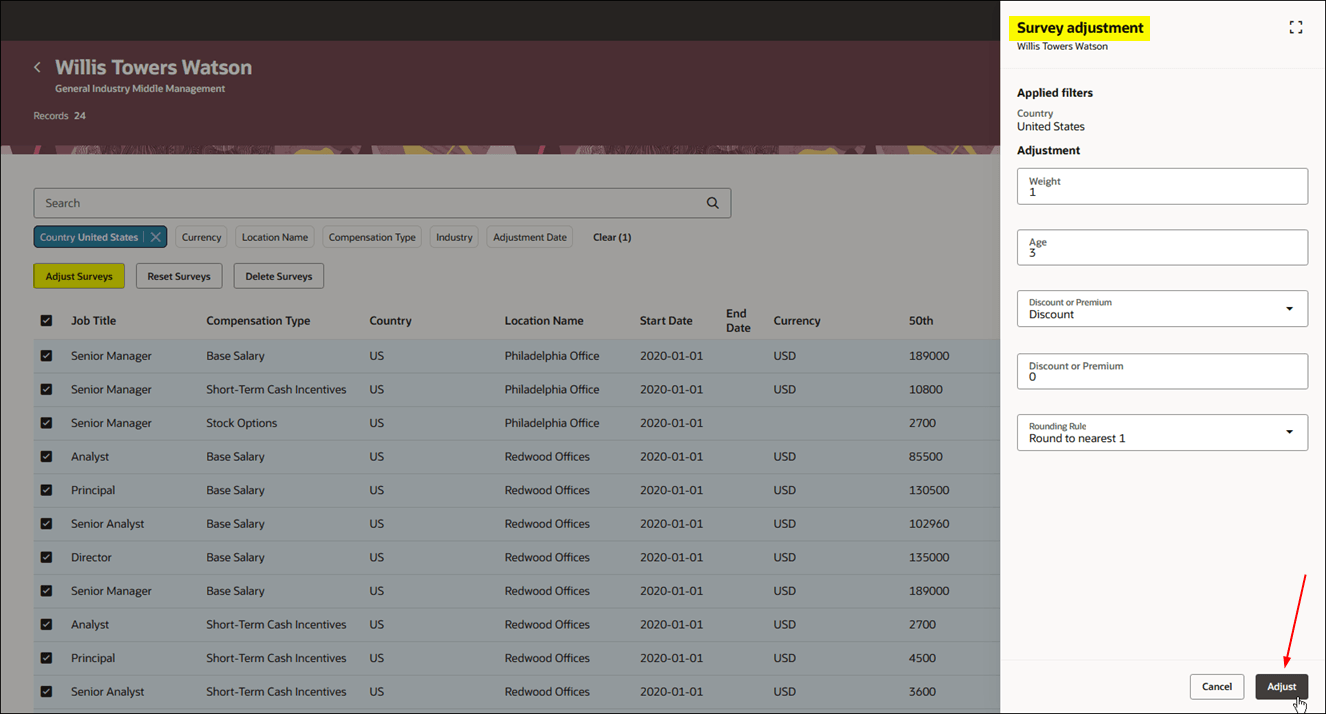The width and height of the screenshot is (1326, 714).
Task: Expand the Survey adjustment panel to full screen
Action: click(x=1296, y=28)
